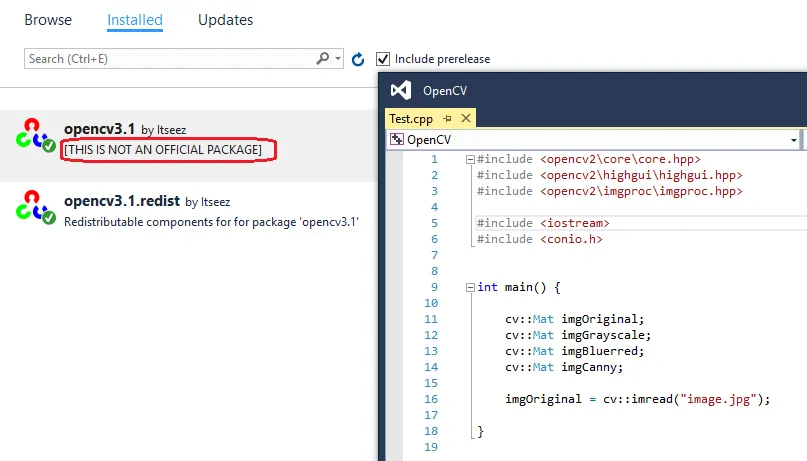The width and height of the screenshot is (807, 461).
Task: Collapse the #include block on line 1
Action: 470,159
